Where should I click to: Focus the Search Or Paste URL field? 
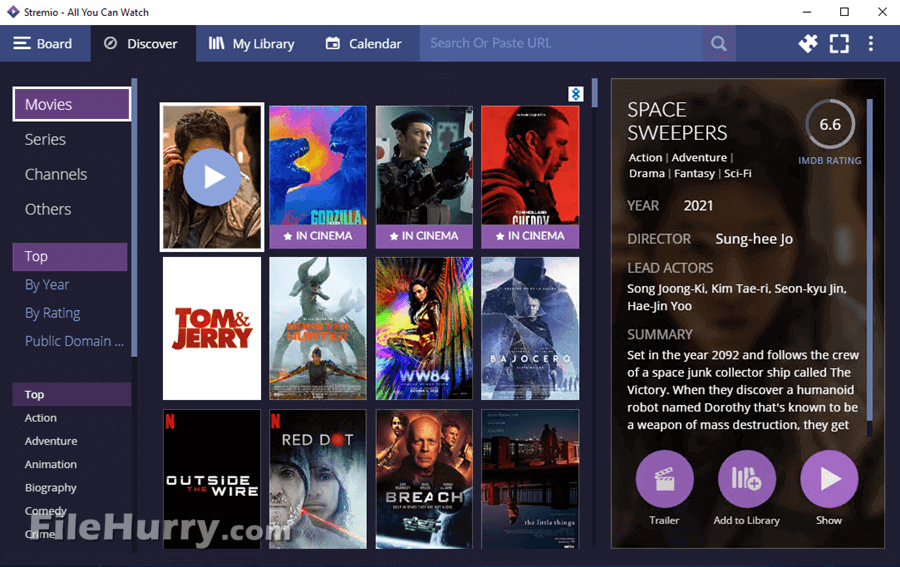tap(561, 43)
